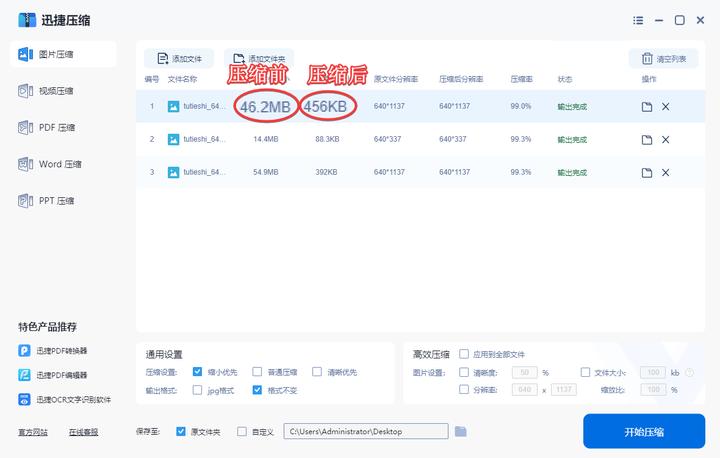Click the 392KB compressed size cell
Viewport: 720px width, 458px height.
point(326,172)
